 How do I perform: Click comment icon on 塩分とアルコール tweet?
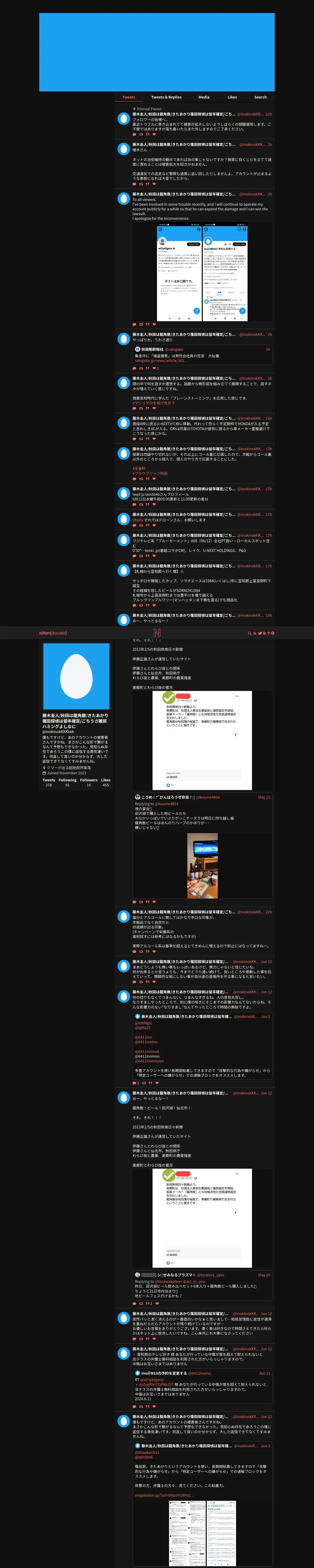point(134,952)
